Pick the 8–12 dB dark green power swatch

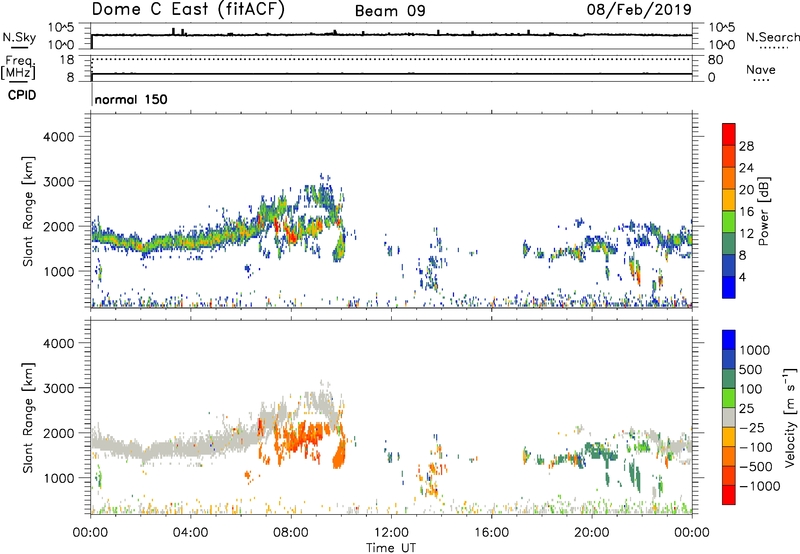tap(729, 244)
